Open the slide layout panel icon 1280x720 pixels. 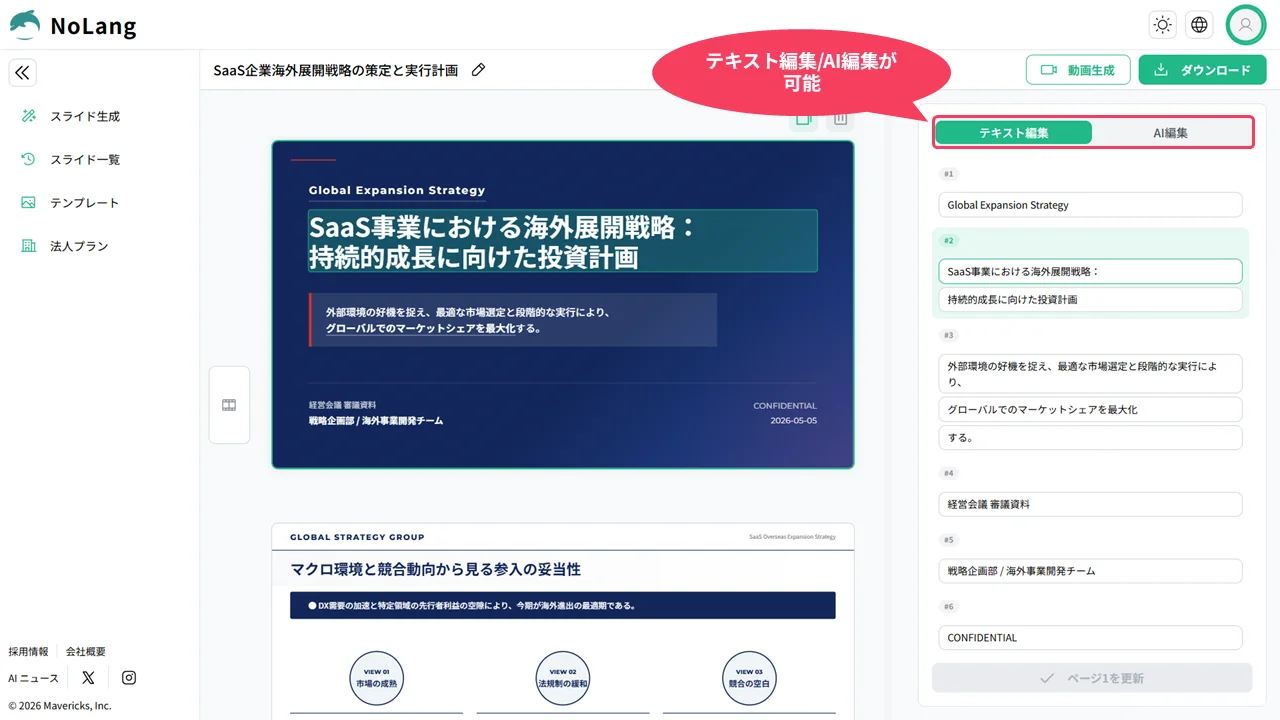click(x=229, y=405)
